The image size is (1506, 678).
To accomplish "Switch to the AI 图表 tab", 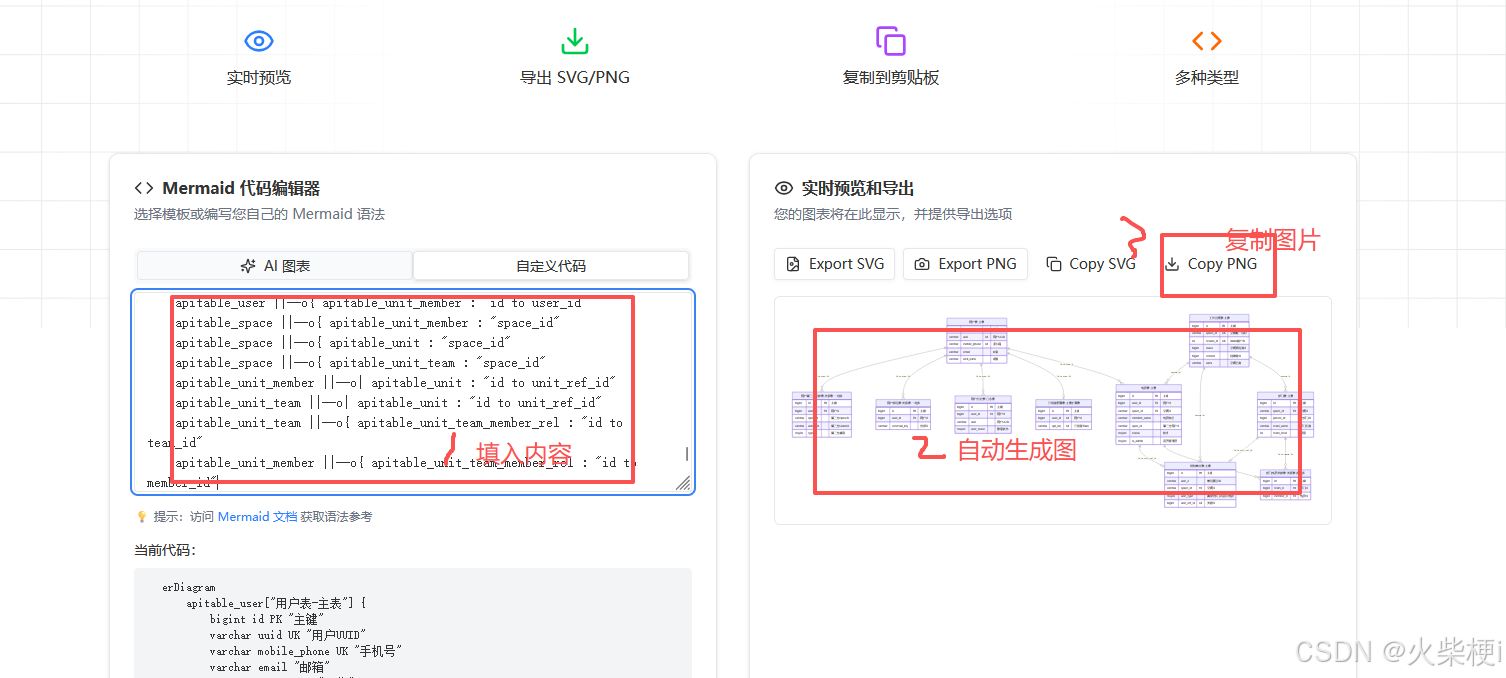I will pos(275,265).
